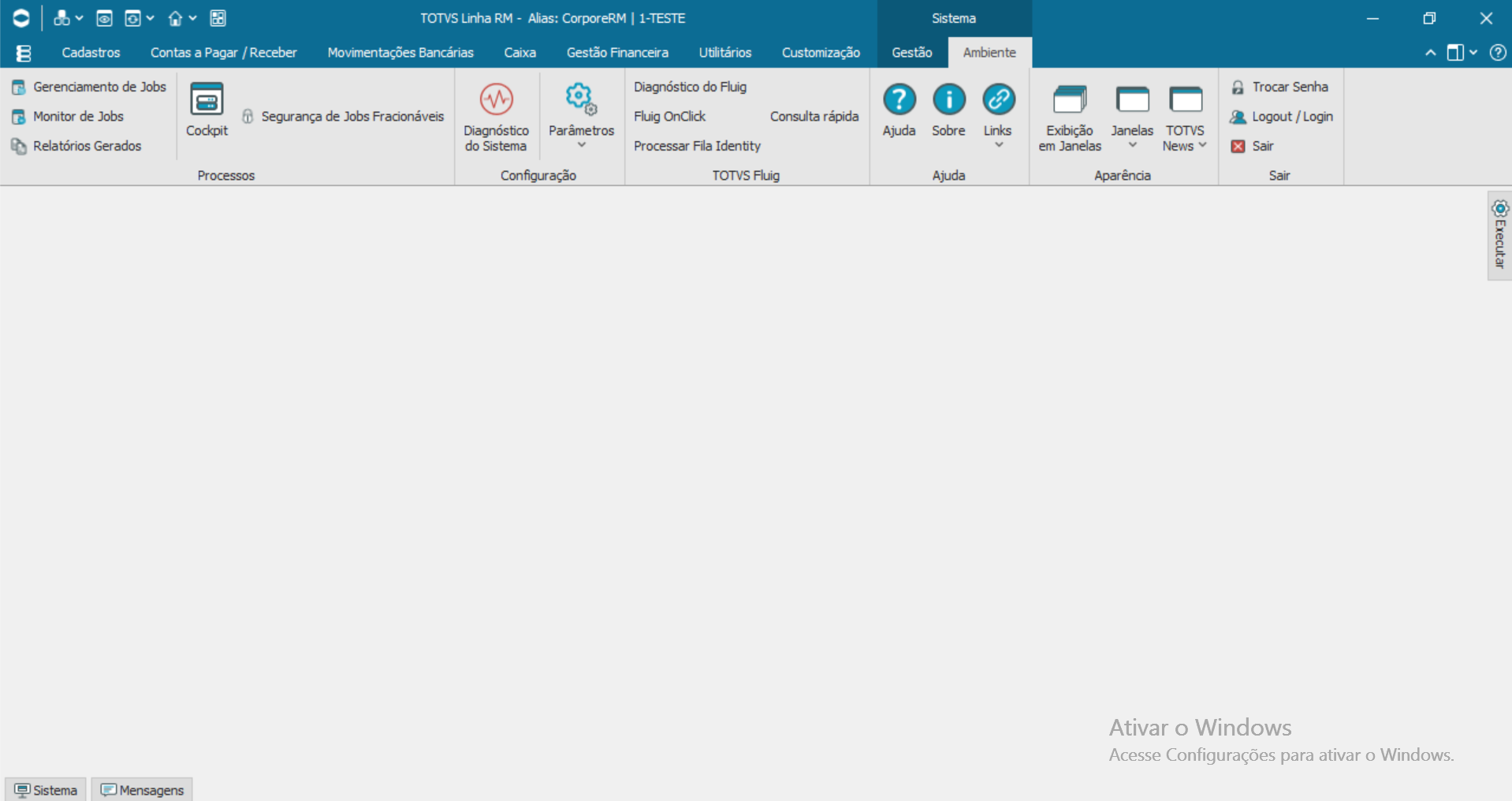Launch Monitor de Jobs
Viewport: 1512px width, 801px height.
(x=68, y=117)
